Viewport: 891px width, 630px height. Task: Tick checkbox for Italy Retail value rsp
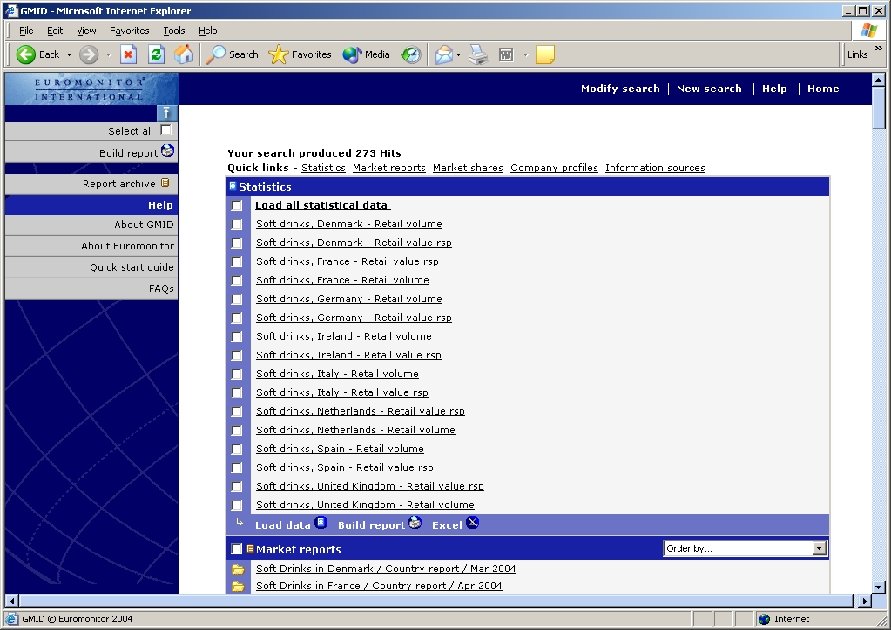237,393
